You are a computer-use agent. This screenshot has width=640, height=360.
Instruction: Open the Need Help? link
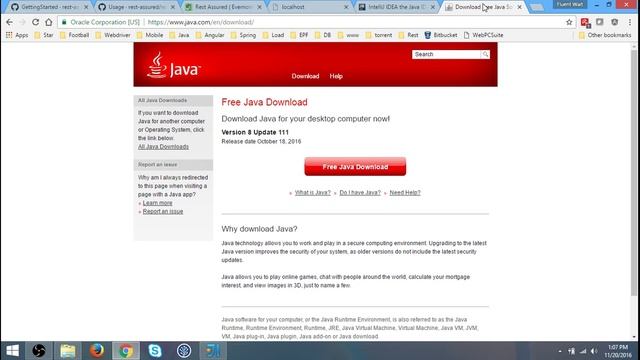point(405,193)
